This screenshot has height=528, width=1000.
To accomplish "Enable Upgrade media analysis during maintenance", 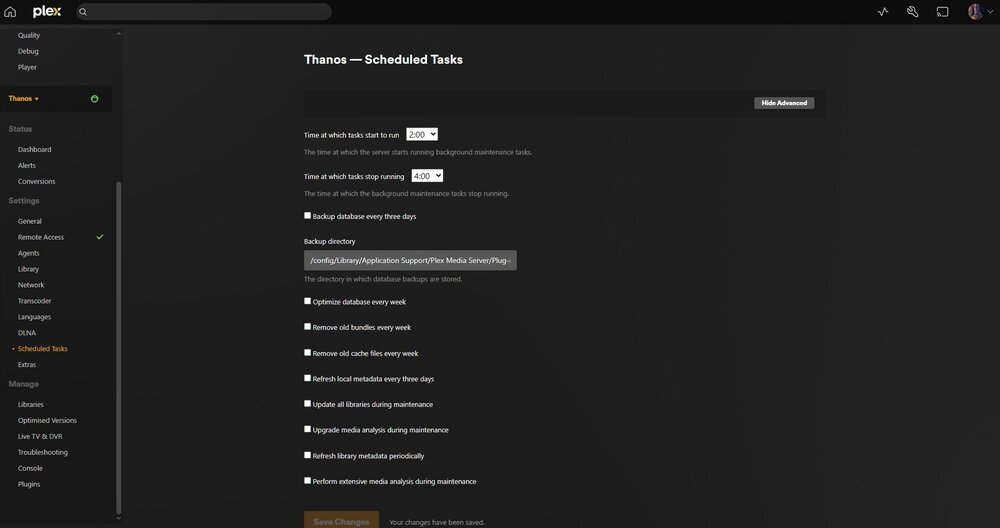I will [307, 429].
